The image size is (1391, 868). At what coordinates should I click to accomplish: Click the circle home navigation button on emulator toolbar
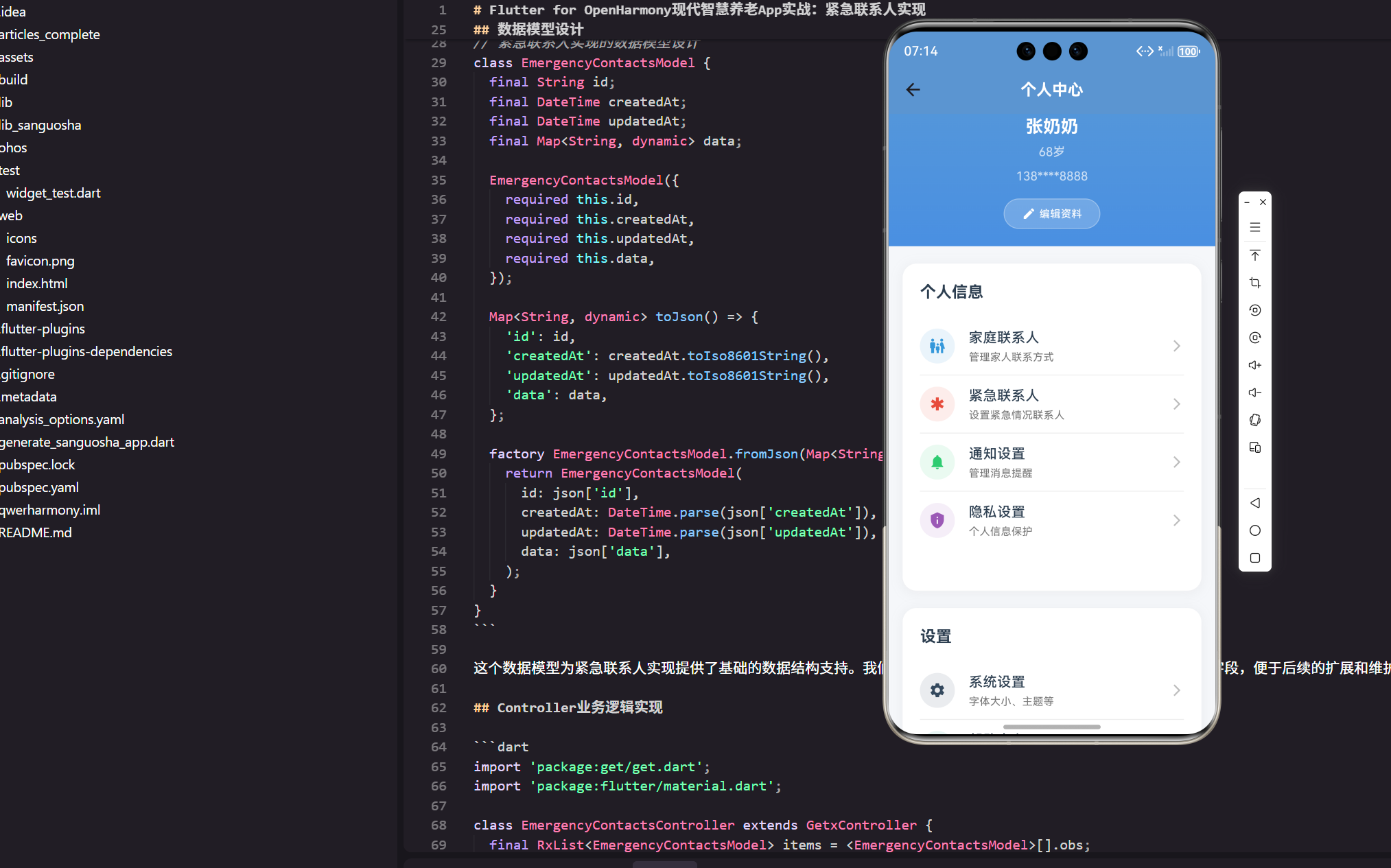pyautogui.click(x=1255, y=530)
